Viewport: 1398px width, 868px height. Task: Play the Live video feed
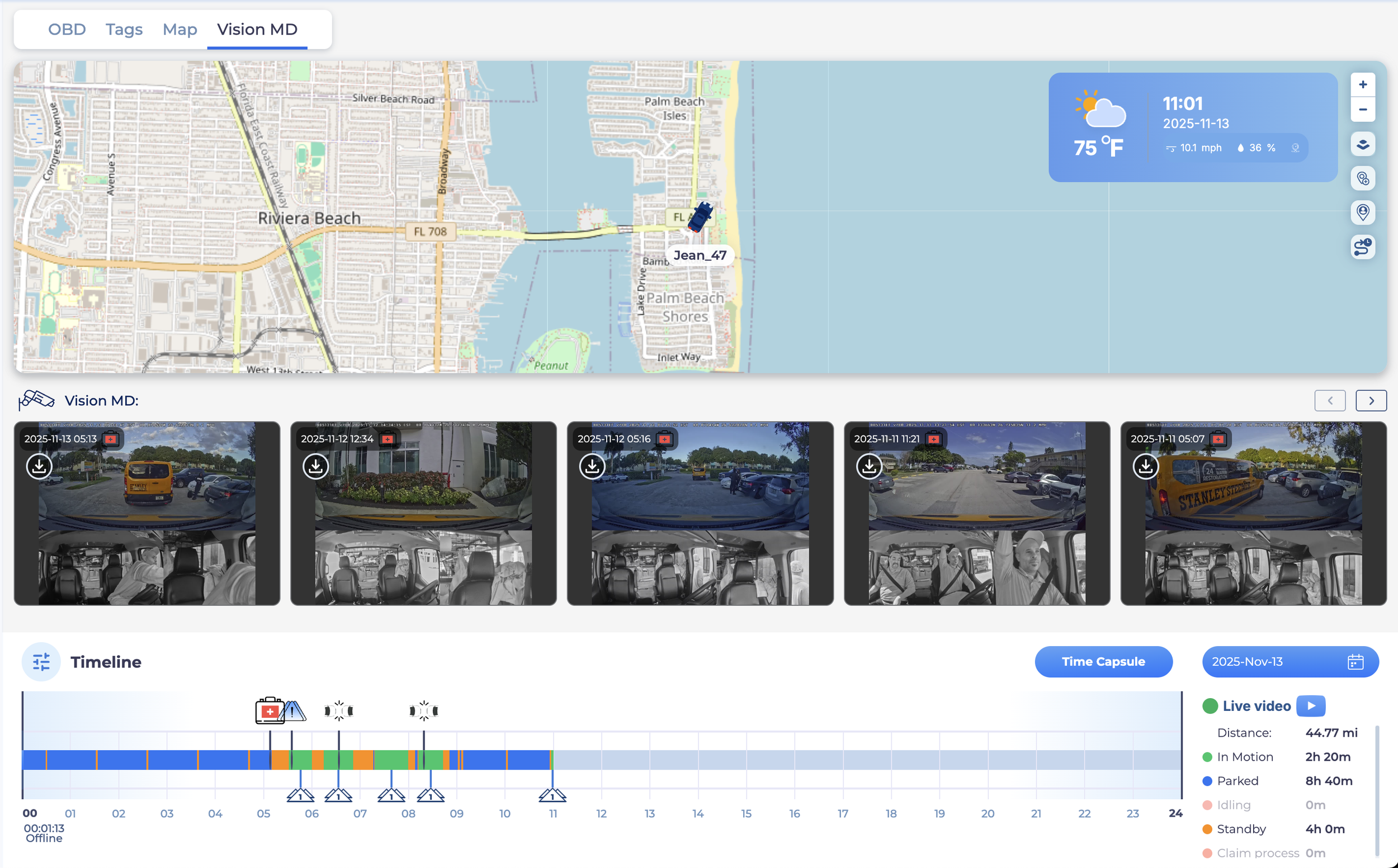[1310, 705]
